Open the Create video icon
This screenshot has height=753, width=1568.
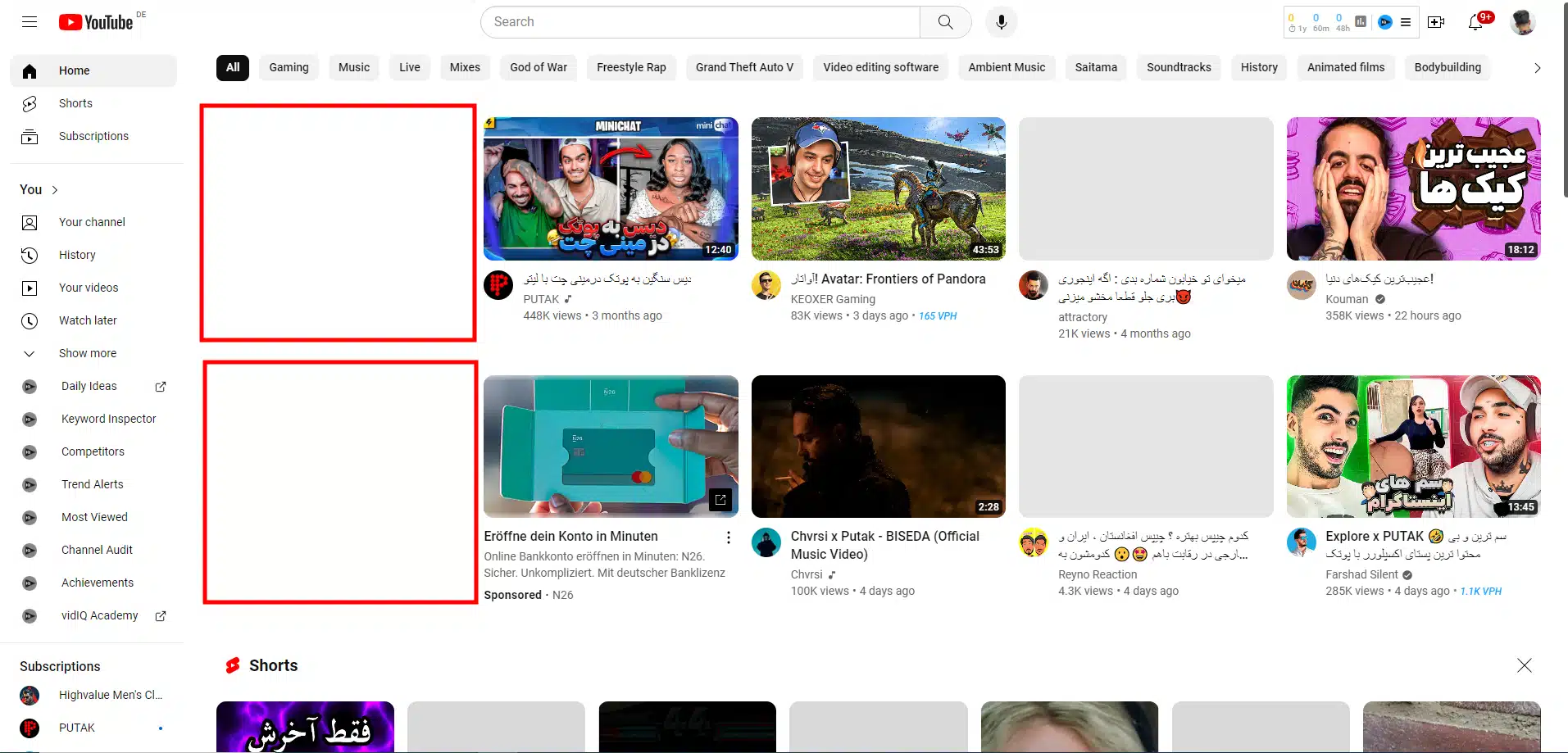tap(1436, 22)
